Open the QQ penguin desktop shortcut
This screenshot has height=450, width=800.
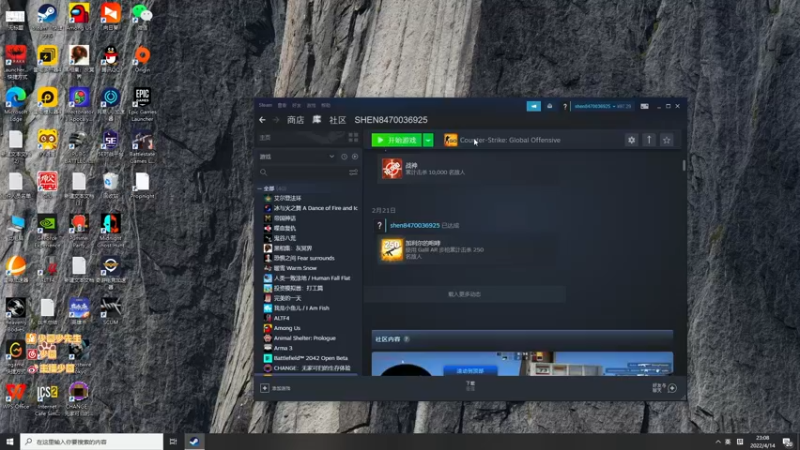coord(110,58)
